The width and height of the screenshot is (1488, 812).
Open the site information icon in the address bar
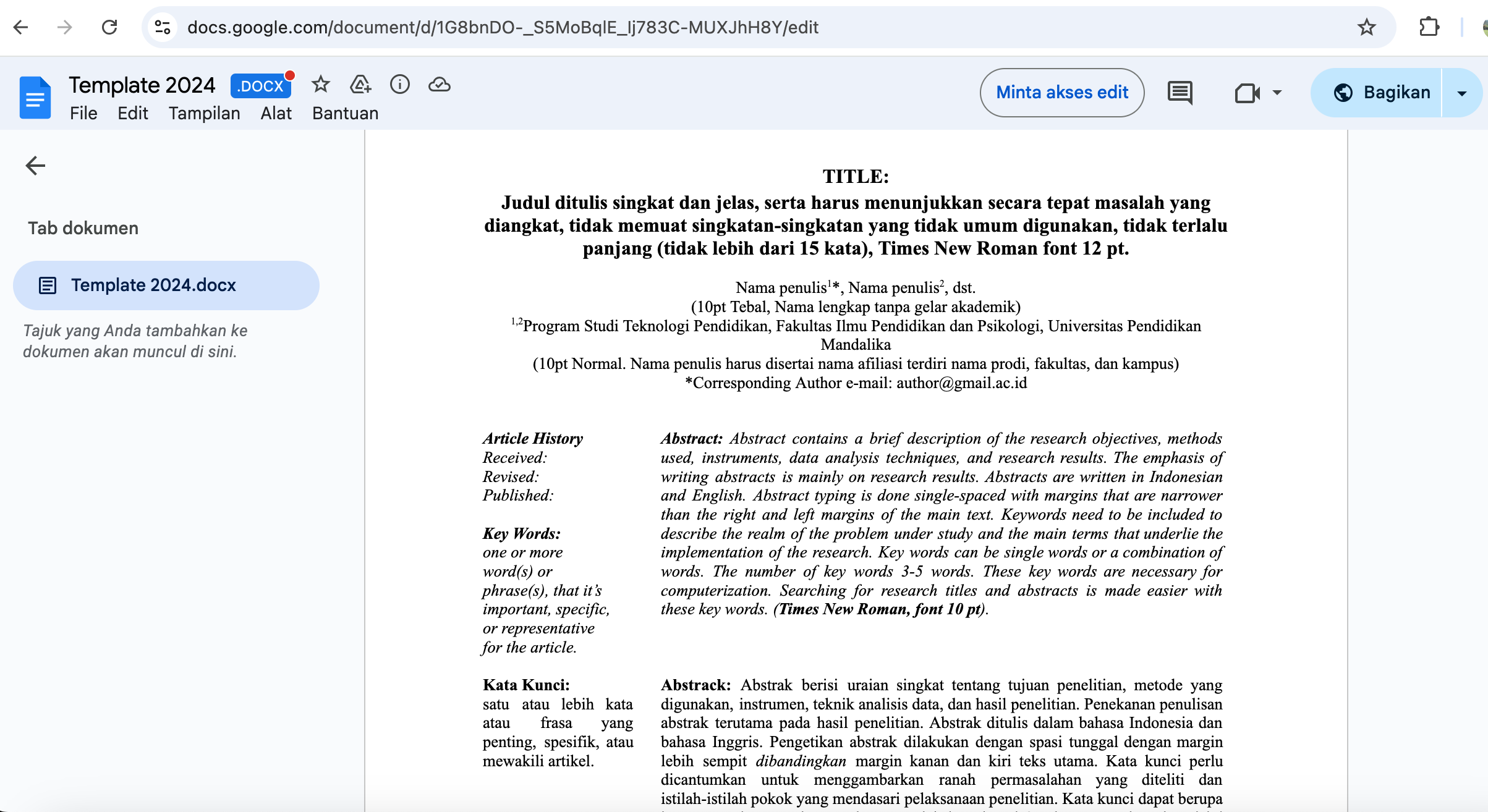(163, 27)
